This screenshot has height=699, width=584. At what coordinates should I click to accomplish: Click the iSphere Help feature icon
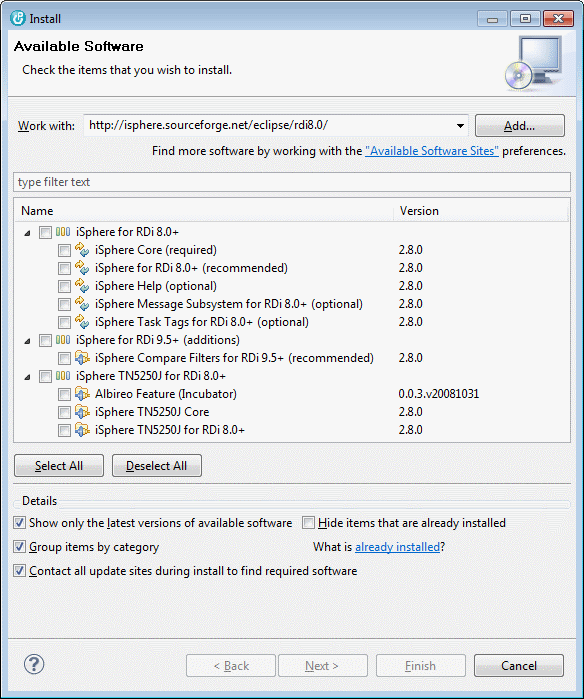(82, 286)
